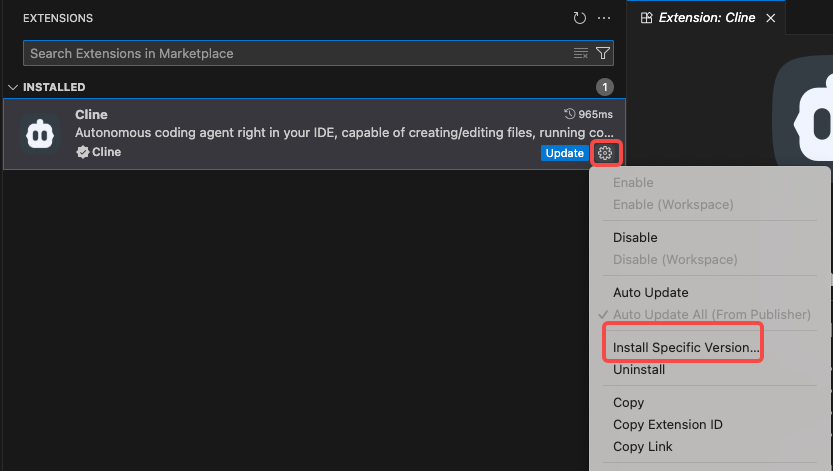Open the Extensions views and more actions ellipsis
The width and height of the screenshot is (833, 471).
coord(604,18)
